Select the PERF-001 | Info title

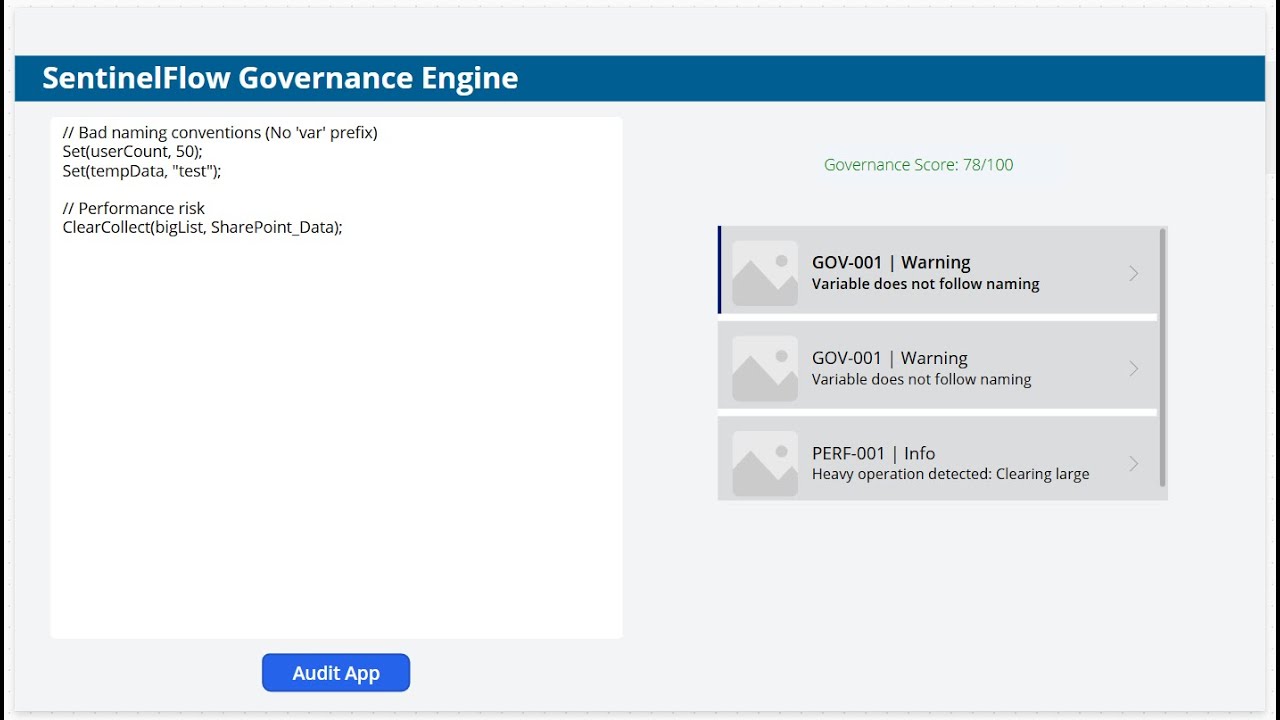[873, 453]
